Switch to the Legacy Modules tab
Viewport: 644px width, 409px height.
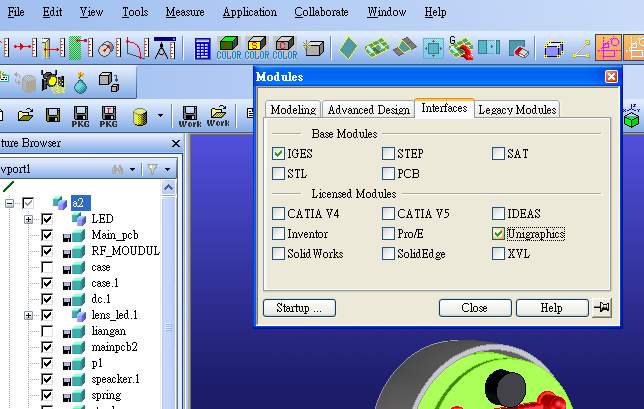[517, 110]
